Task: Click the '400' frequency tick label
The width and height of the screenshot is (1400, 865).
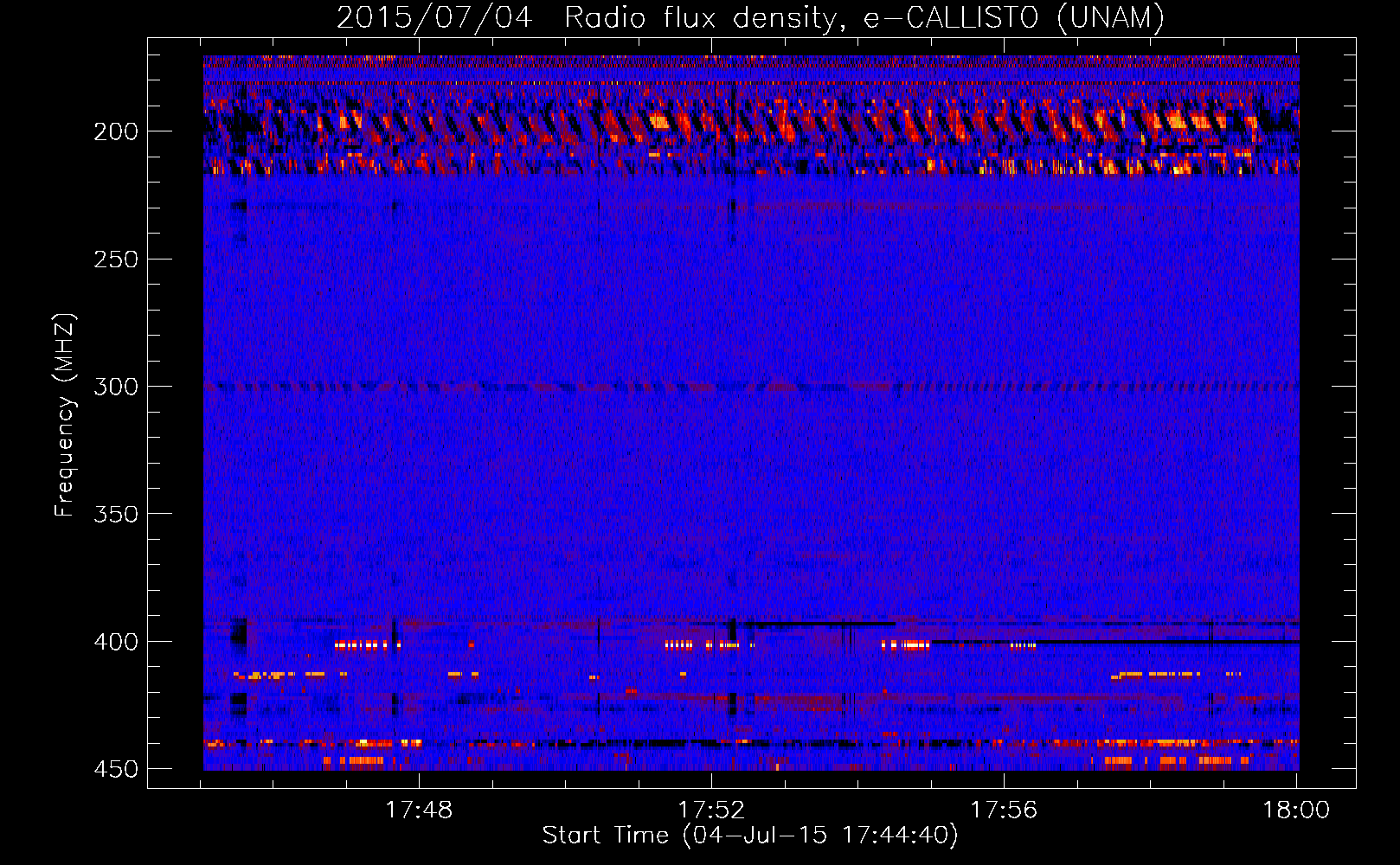Action: (116, 642)
